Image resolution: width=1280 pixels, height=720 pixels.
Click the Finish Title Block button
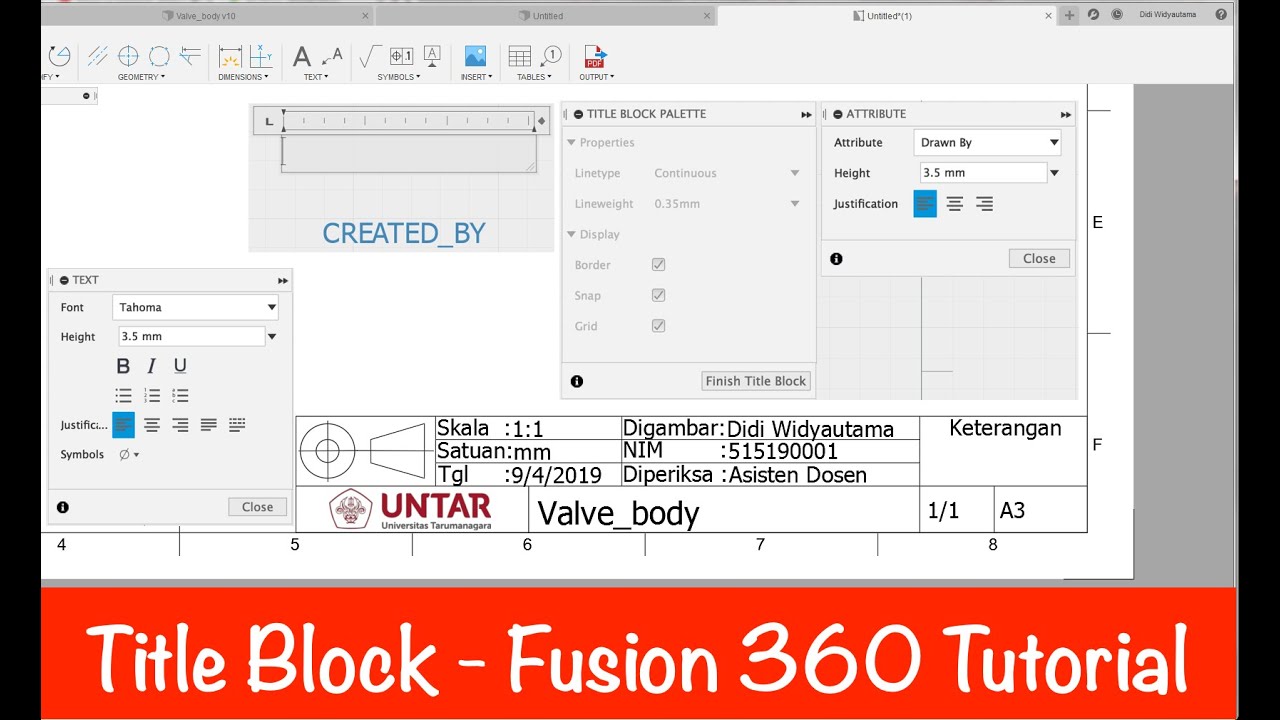[756, 381]
